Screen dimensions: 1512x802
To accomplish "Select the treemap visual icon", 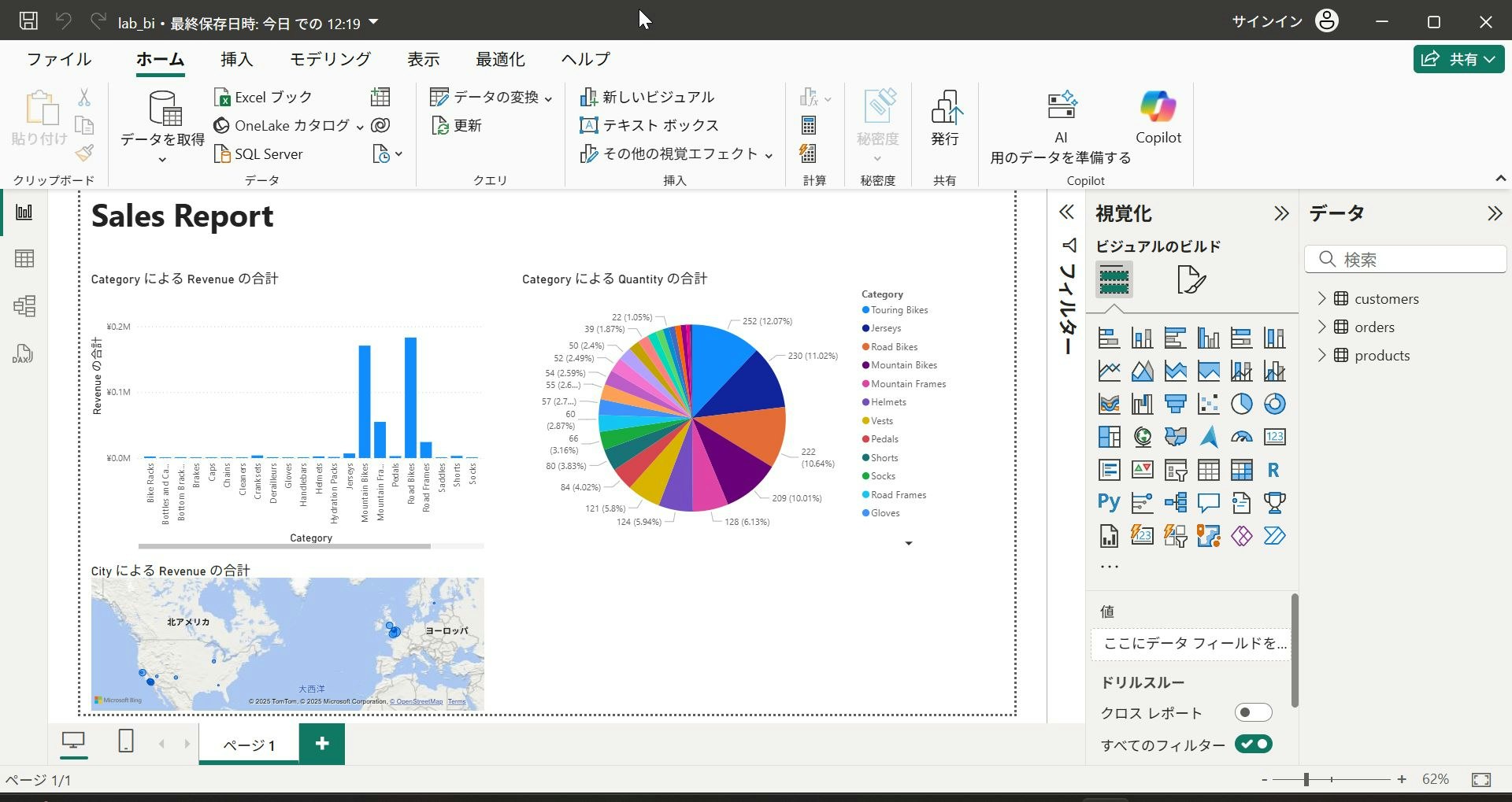I will (x=1109, y=437).
